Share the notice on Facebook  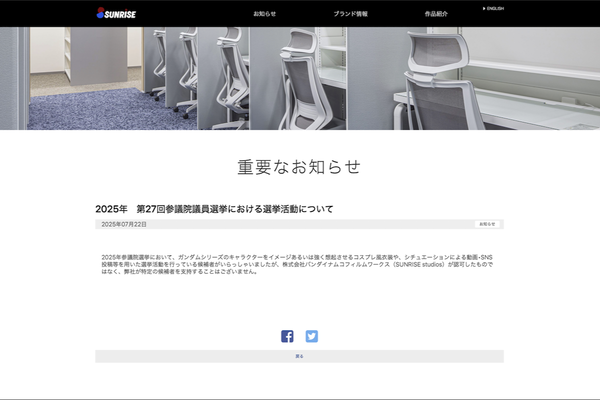click(x=287, y=336)
